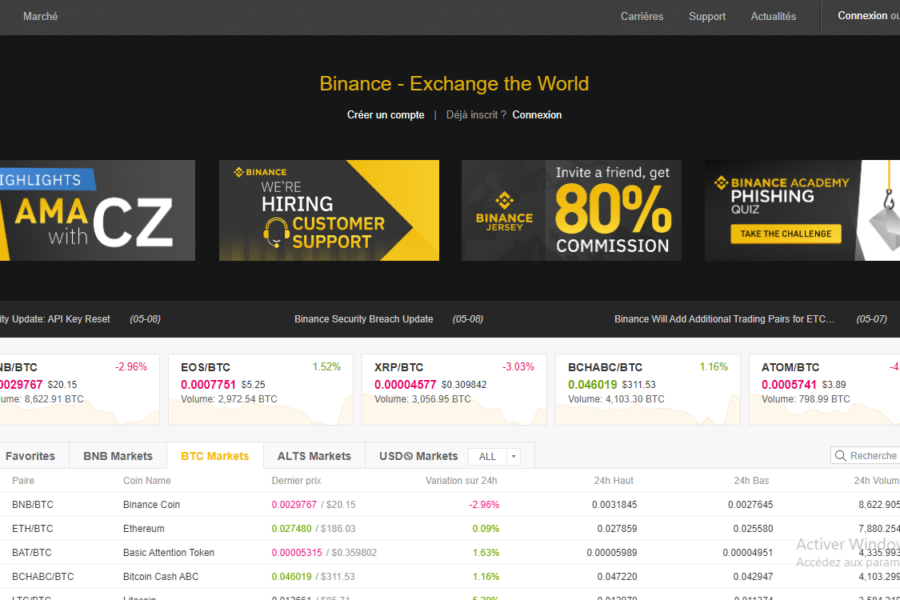Image resolution: width=900 pixels, height=600 pixels.
Task: Click the Recherche search field
Action: pos(865,455)
